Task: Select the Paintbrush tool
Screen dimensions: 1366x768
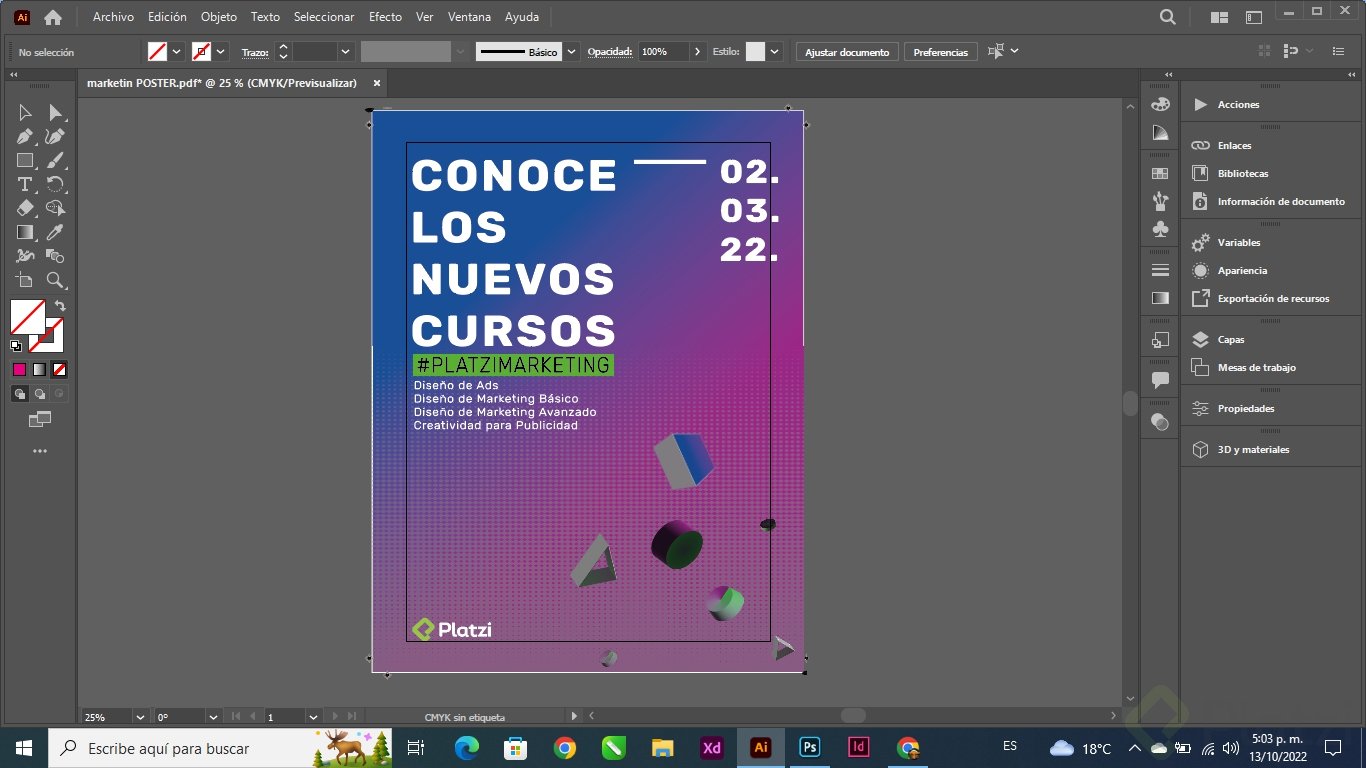Action: tap(55, 160)
